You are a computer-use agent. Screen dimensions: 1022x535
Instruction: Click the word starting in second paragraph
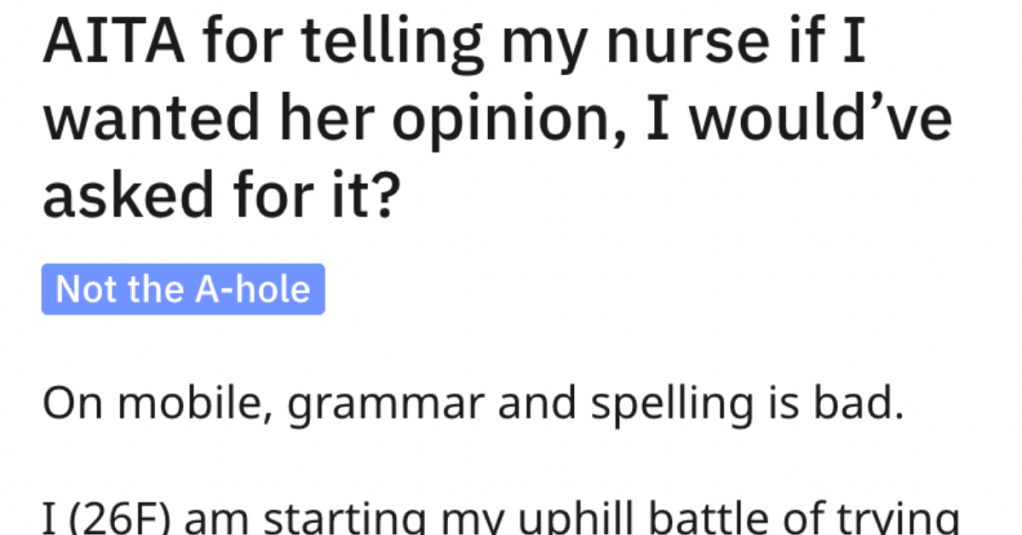pyautogui.click(x=345, y=519)
